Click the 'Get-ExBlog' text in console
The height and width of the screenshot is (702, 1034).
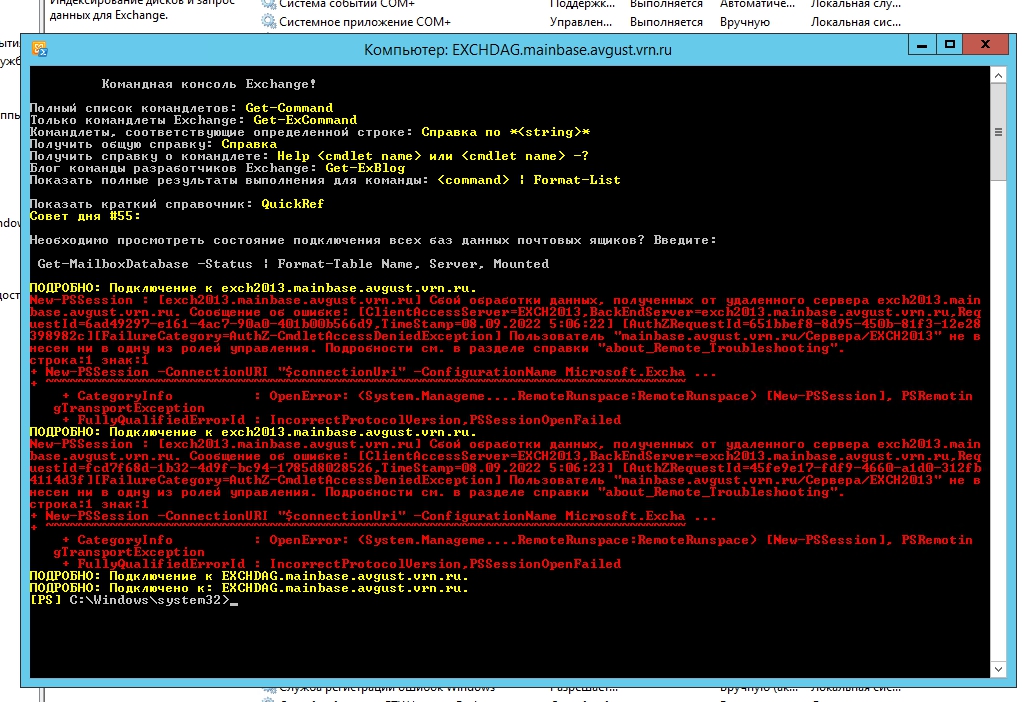click(365, 168)
